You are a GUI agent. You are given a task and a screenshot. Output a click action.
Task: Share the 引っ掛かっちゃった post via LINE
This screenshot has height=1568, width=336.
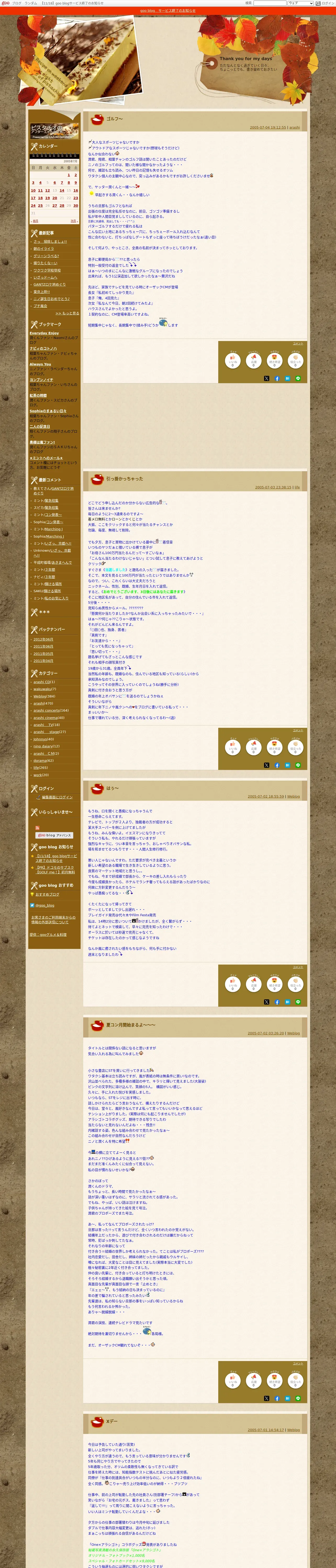coord(298,765)
